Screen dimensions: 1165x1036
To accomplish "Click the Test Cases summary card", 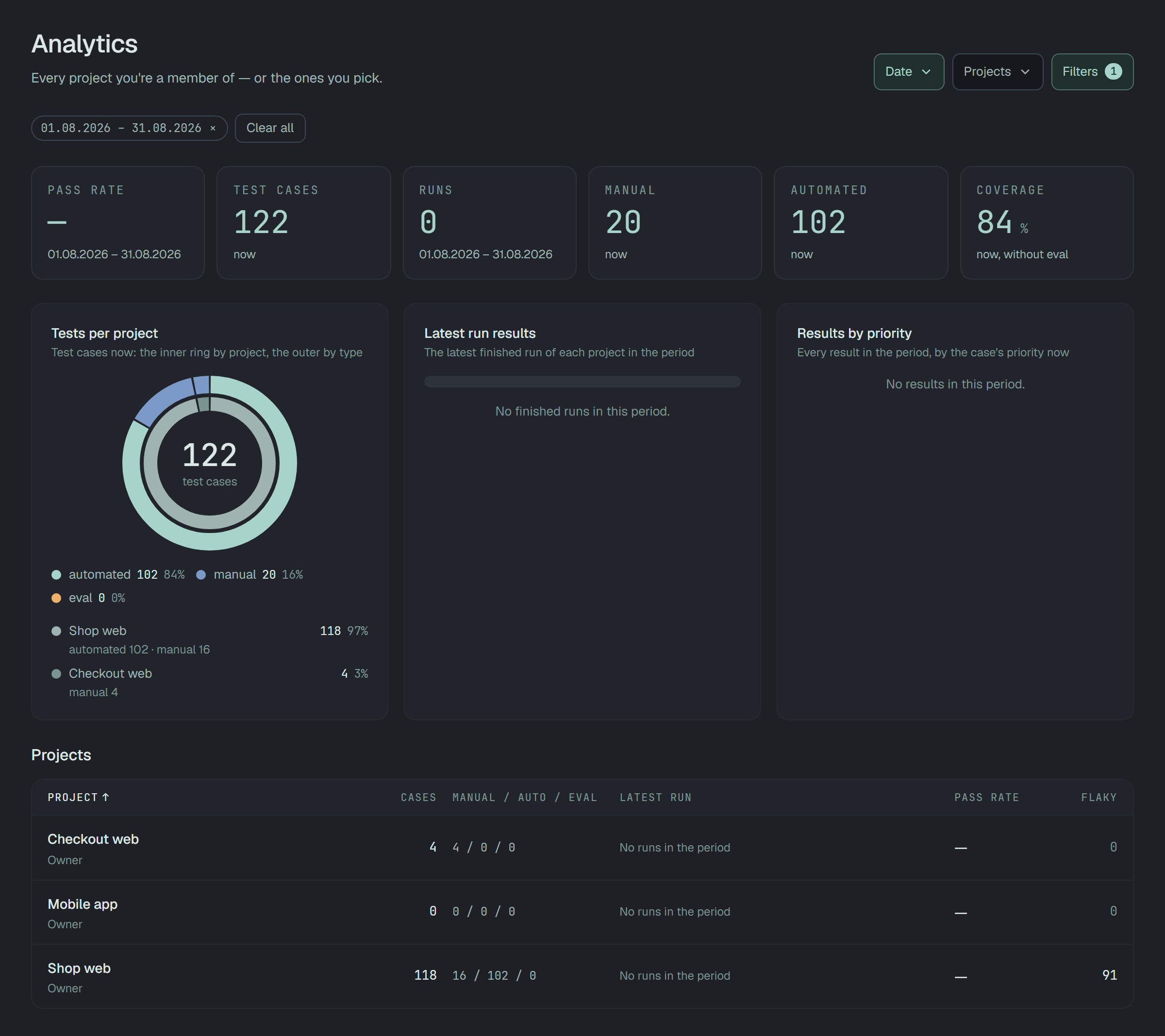I will 304,223.
